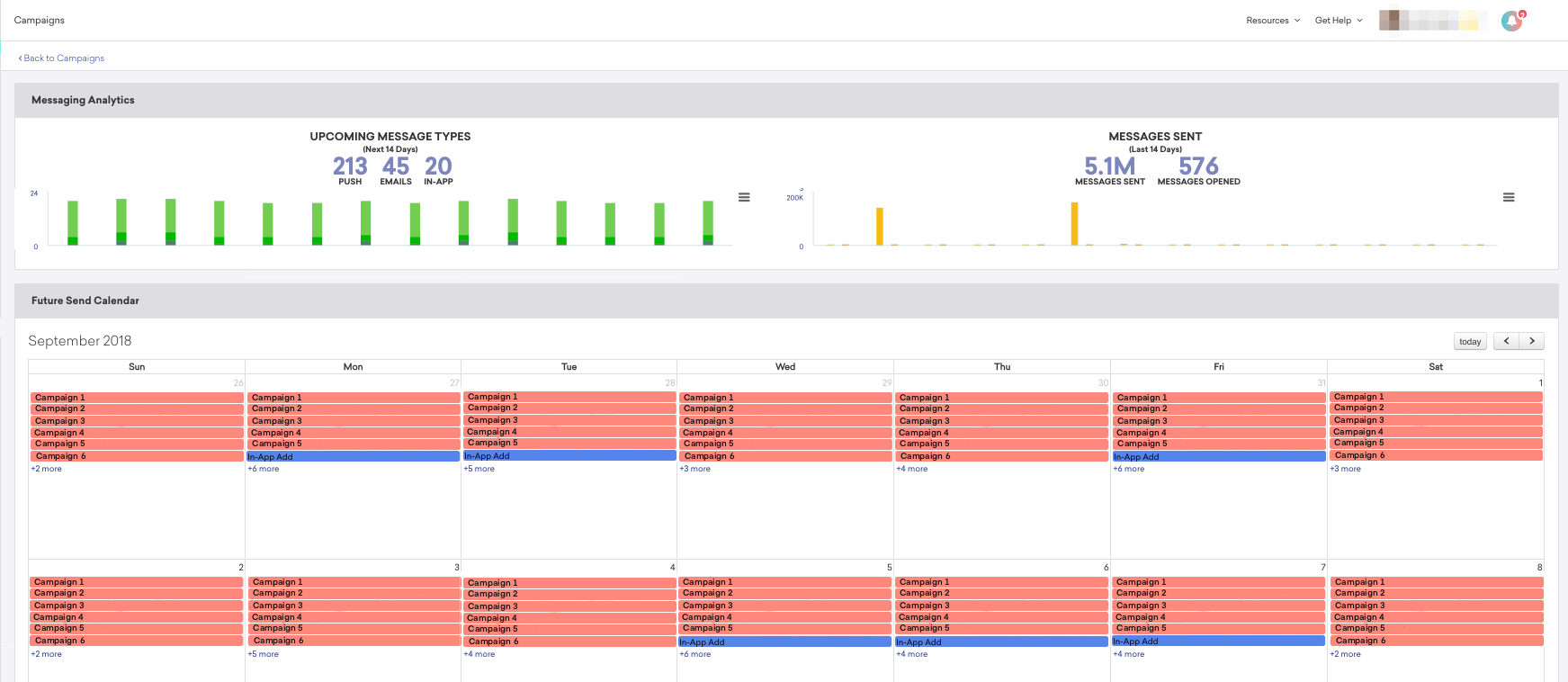1568x682 pixels.
Task: Click the today button
Action: (x=1470, y=342)
